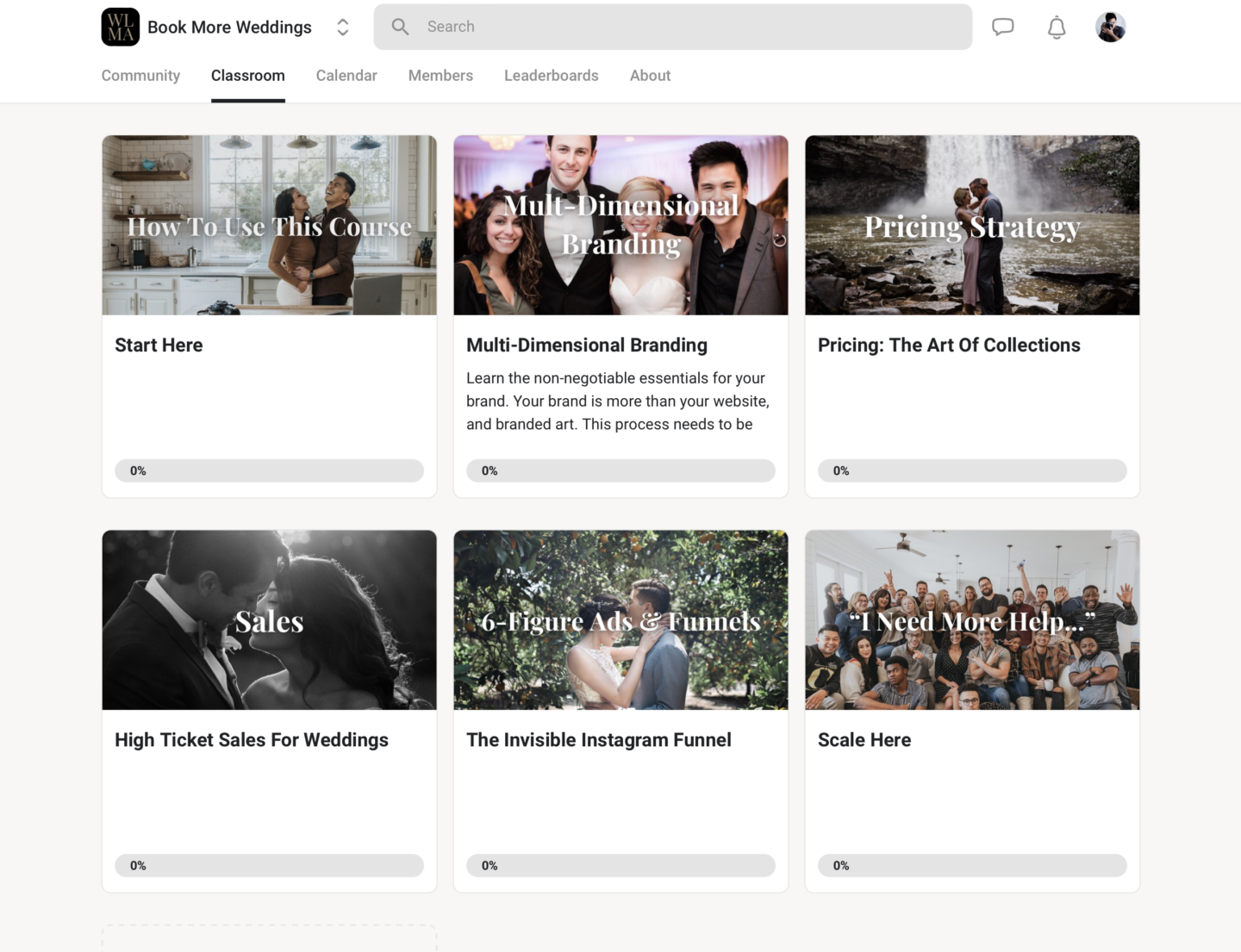Click High Ticket Sales progress bar

269,865
